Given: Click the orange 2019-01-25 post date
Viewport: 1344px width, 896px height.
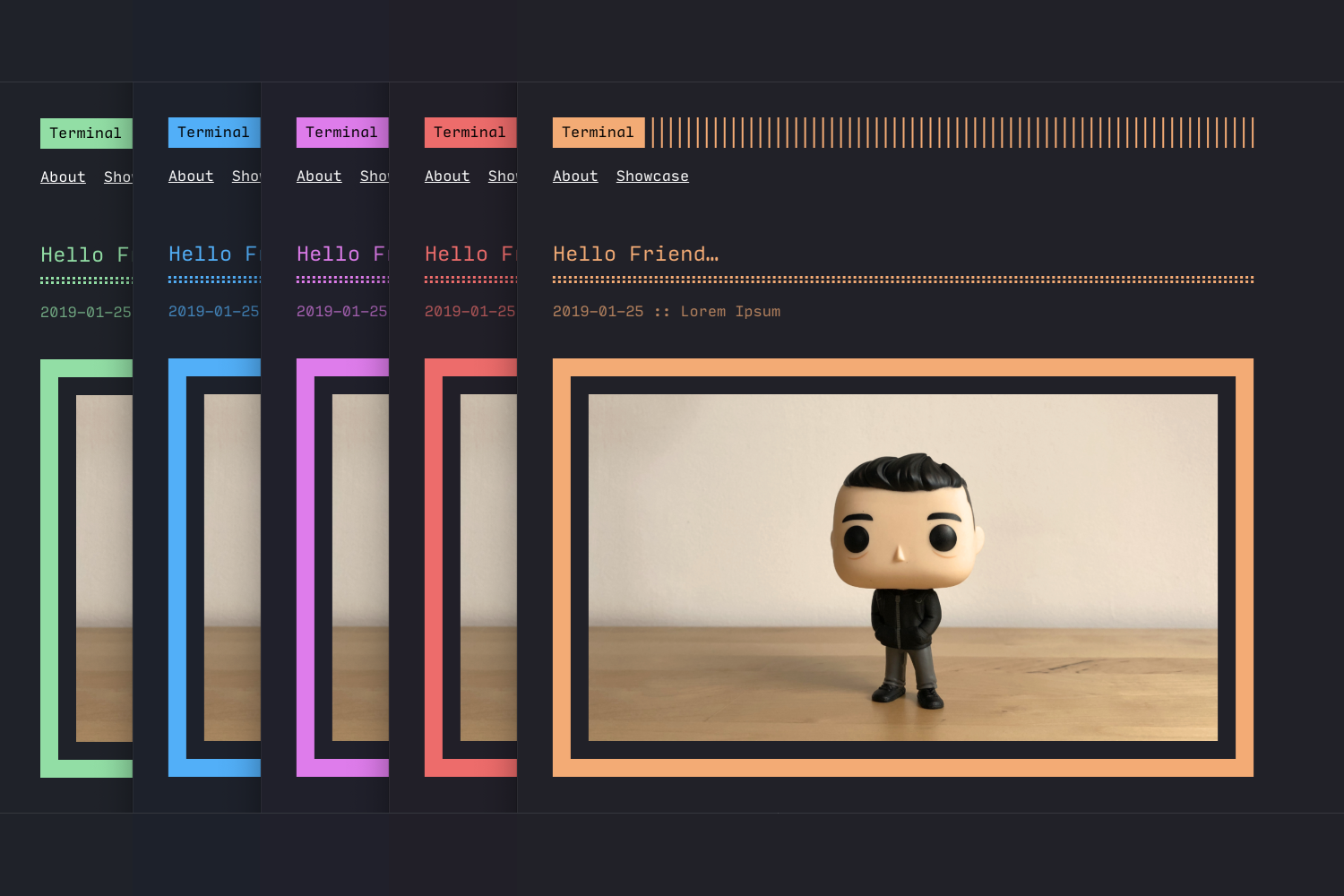Looking at the screenshot, I should coord(598,312).
